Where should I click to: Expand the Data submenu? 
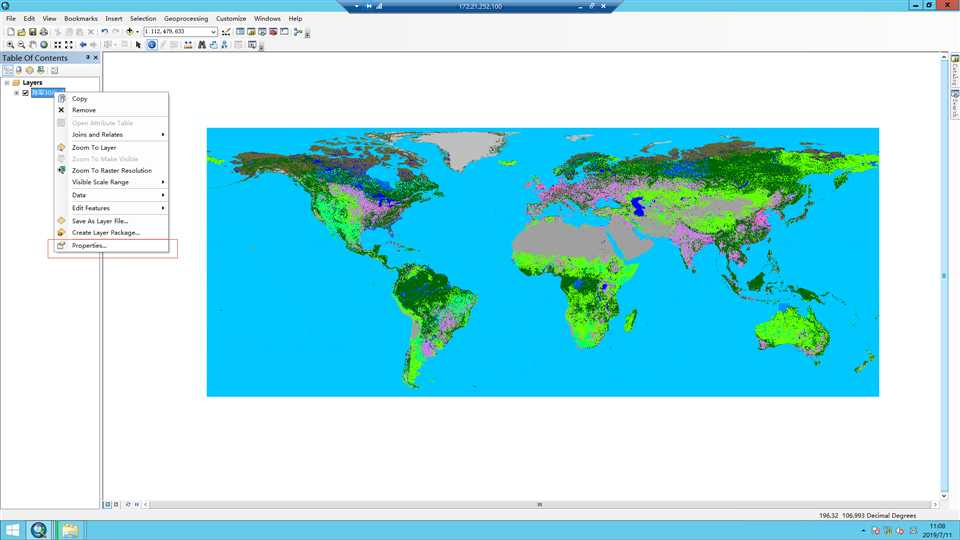tap(111, 195)
